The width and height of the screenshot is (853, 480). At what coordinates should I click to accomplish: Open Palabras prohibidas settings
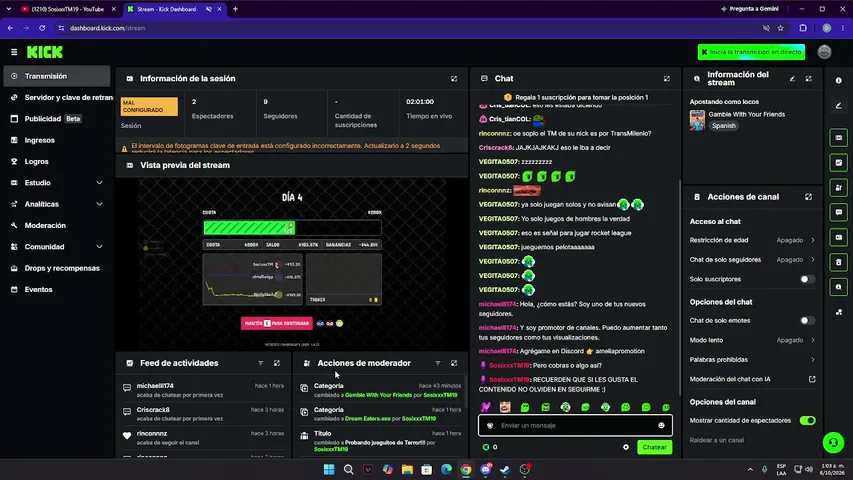tap(752, 360)
